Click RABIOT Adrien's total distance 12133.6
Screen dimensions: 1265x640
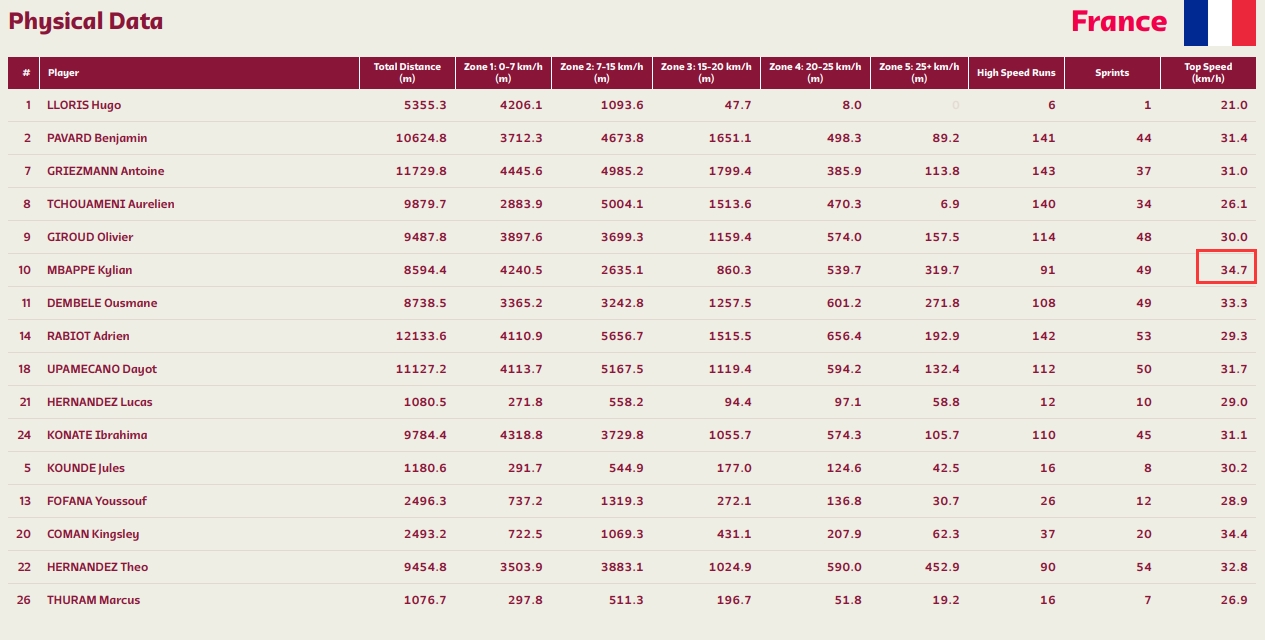[x=421, y=336]
